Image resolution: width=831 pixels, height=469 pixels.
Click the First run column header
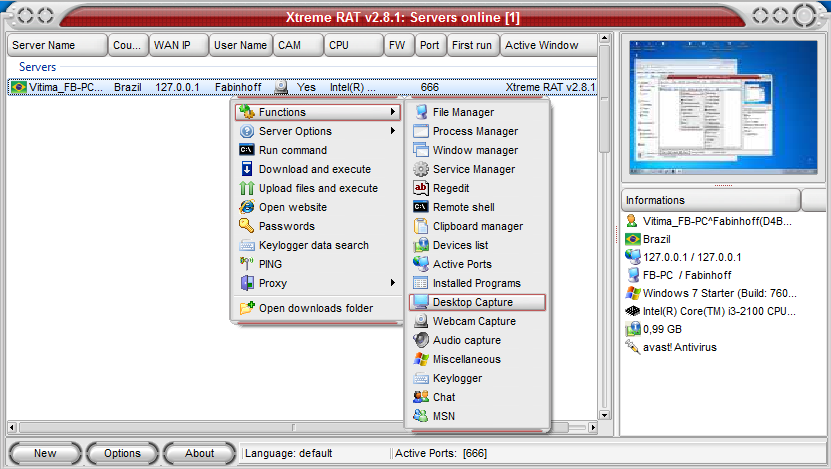(472, 45)
